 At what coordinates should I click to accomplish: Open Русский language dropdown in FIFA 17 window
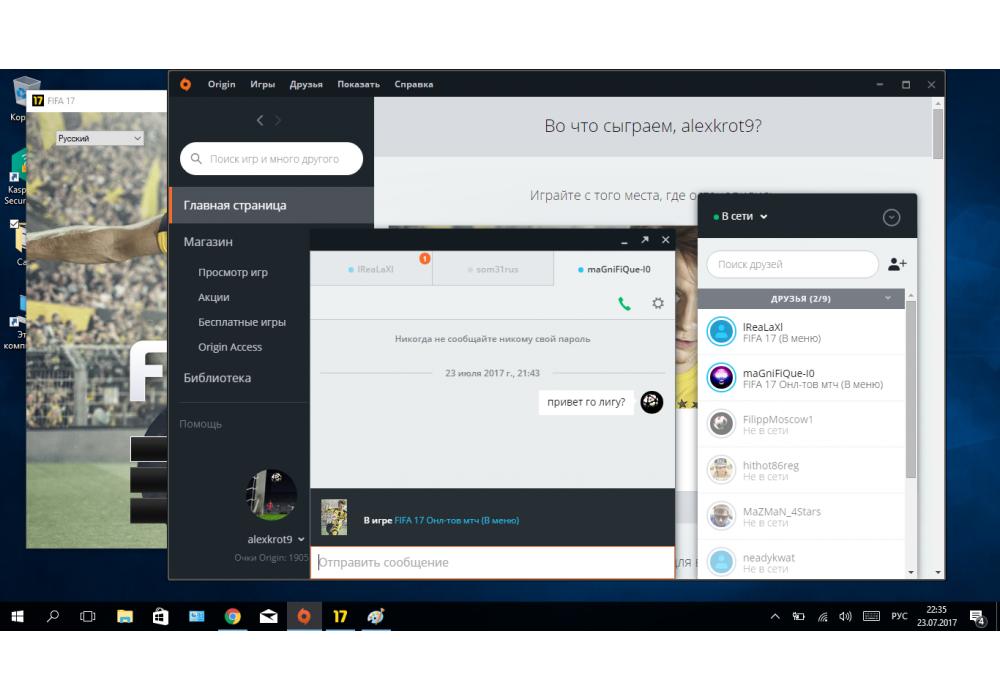tap(99, 138)
